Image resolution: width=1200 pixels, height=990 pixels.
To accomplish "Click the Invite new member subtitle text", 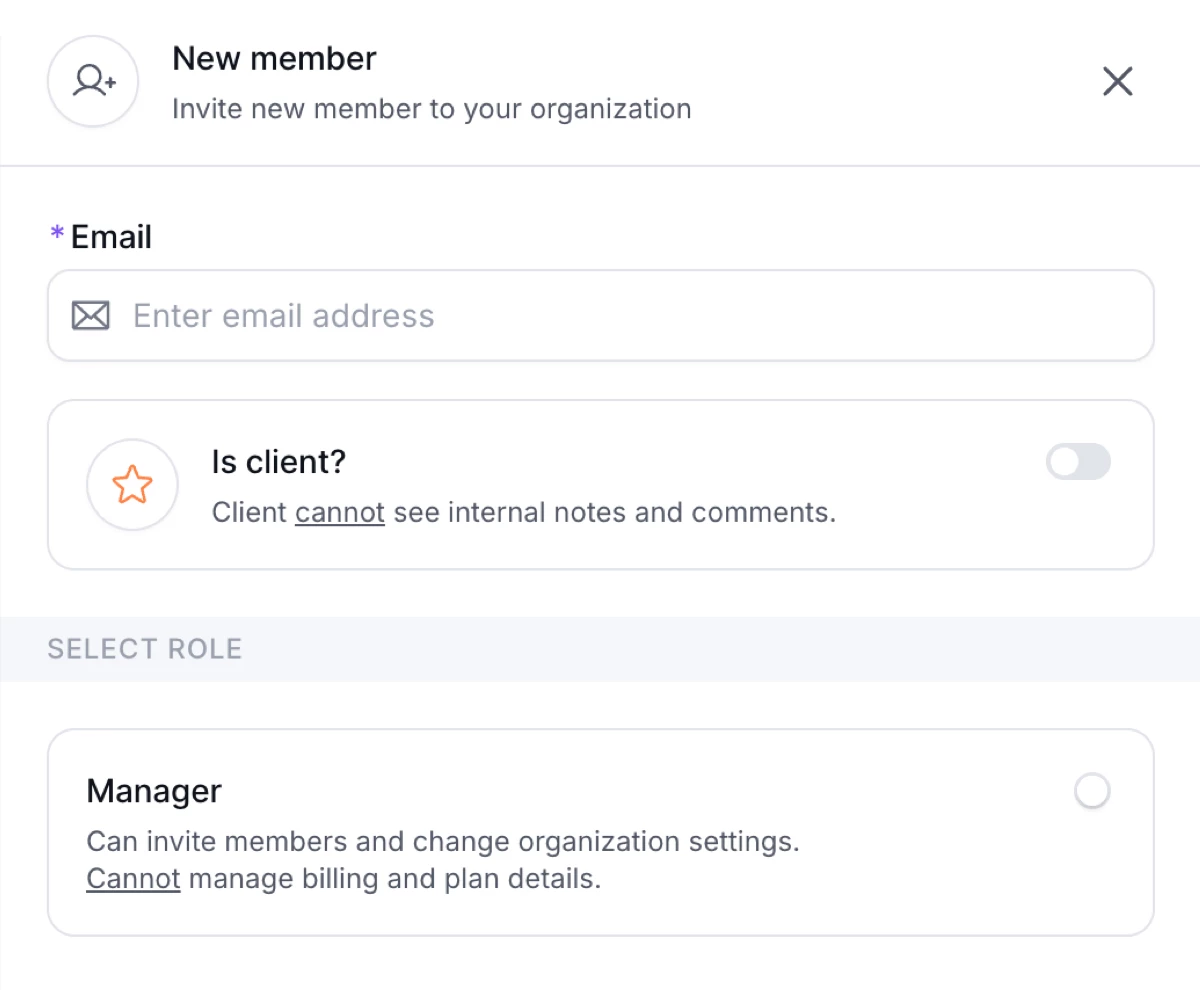I will (432, 108).
